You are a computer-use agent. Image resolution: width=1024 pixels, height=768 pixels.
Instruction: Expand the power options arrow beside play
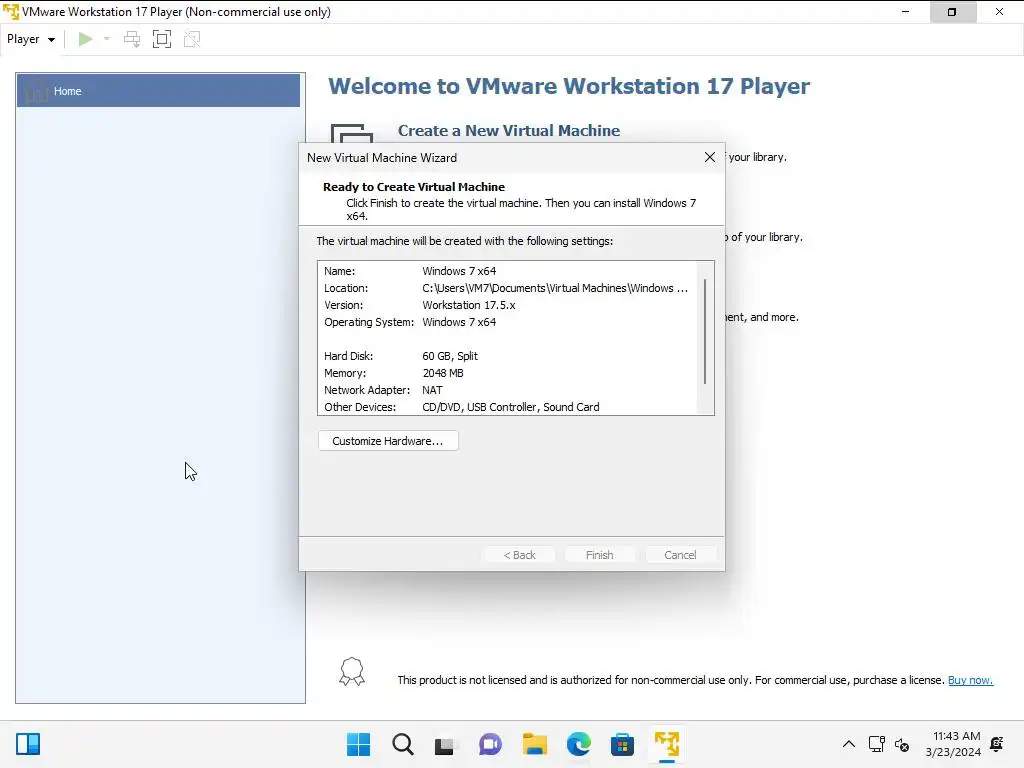pos(106,39)
